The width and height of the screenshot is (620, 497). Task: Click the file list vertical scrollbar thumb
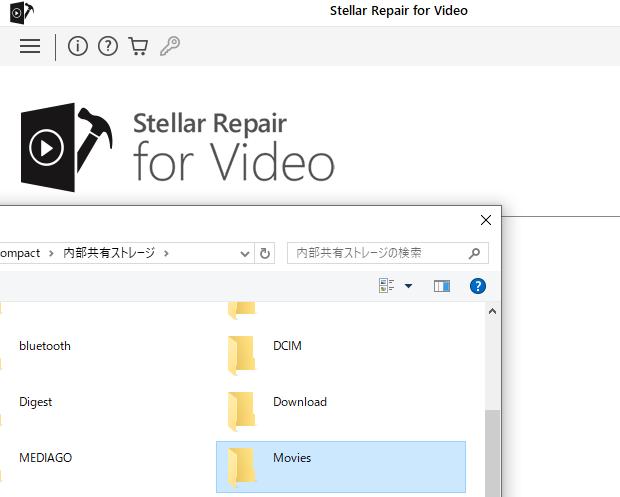tap(492, 454)
